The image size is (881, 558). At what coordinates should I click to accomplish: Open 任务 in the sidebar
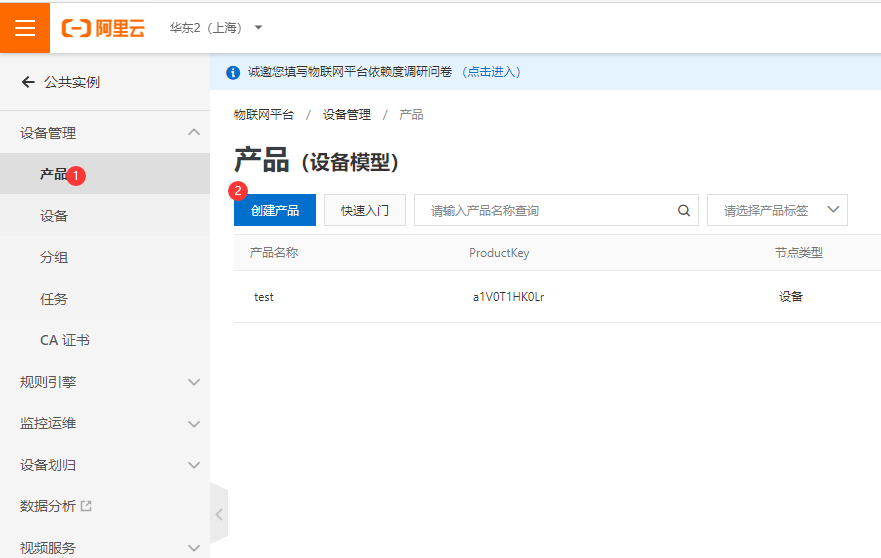(x=105, y=299)
